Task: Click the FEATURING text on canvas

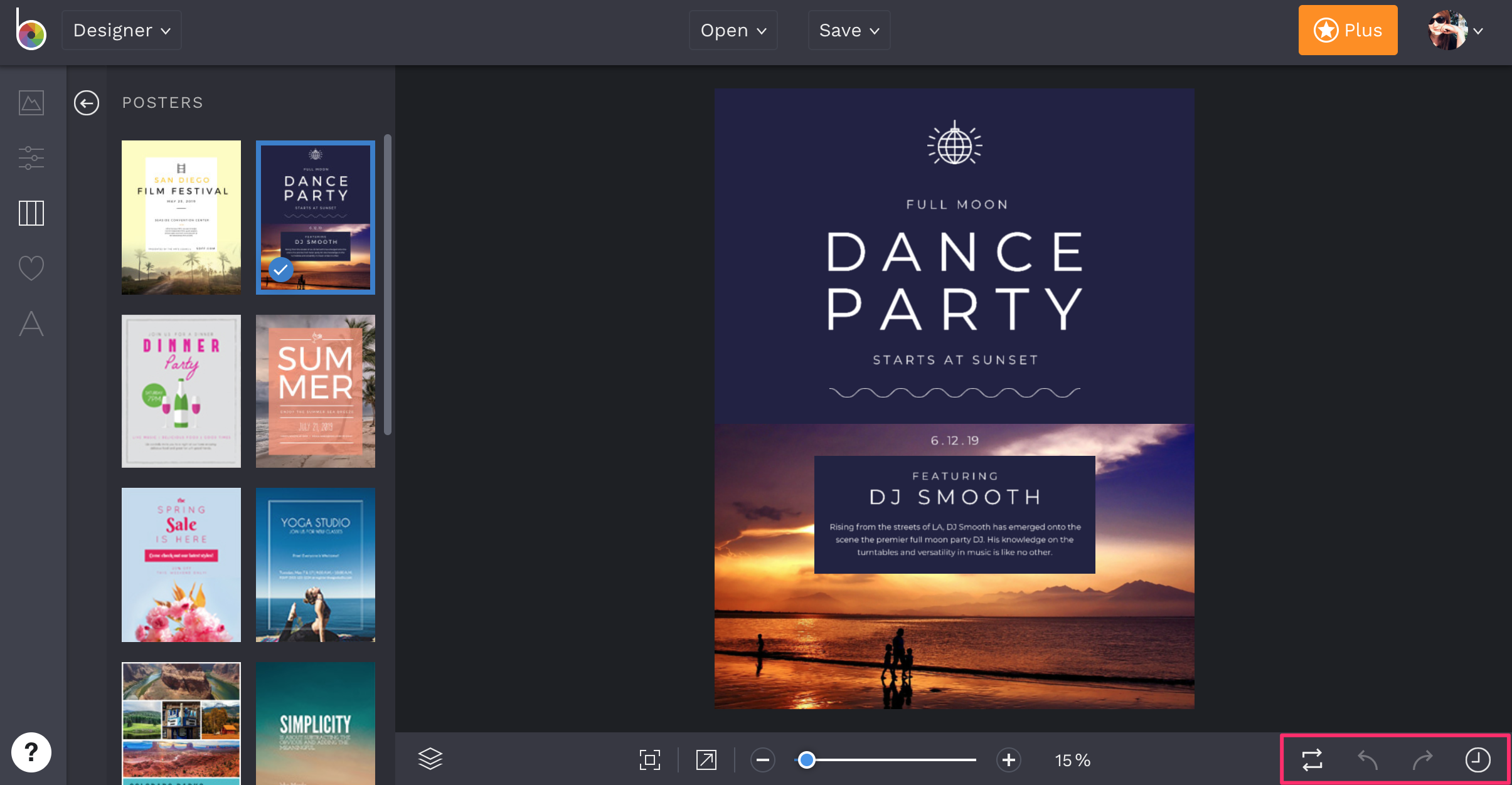Action: pos(955,477)
